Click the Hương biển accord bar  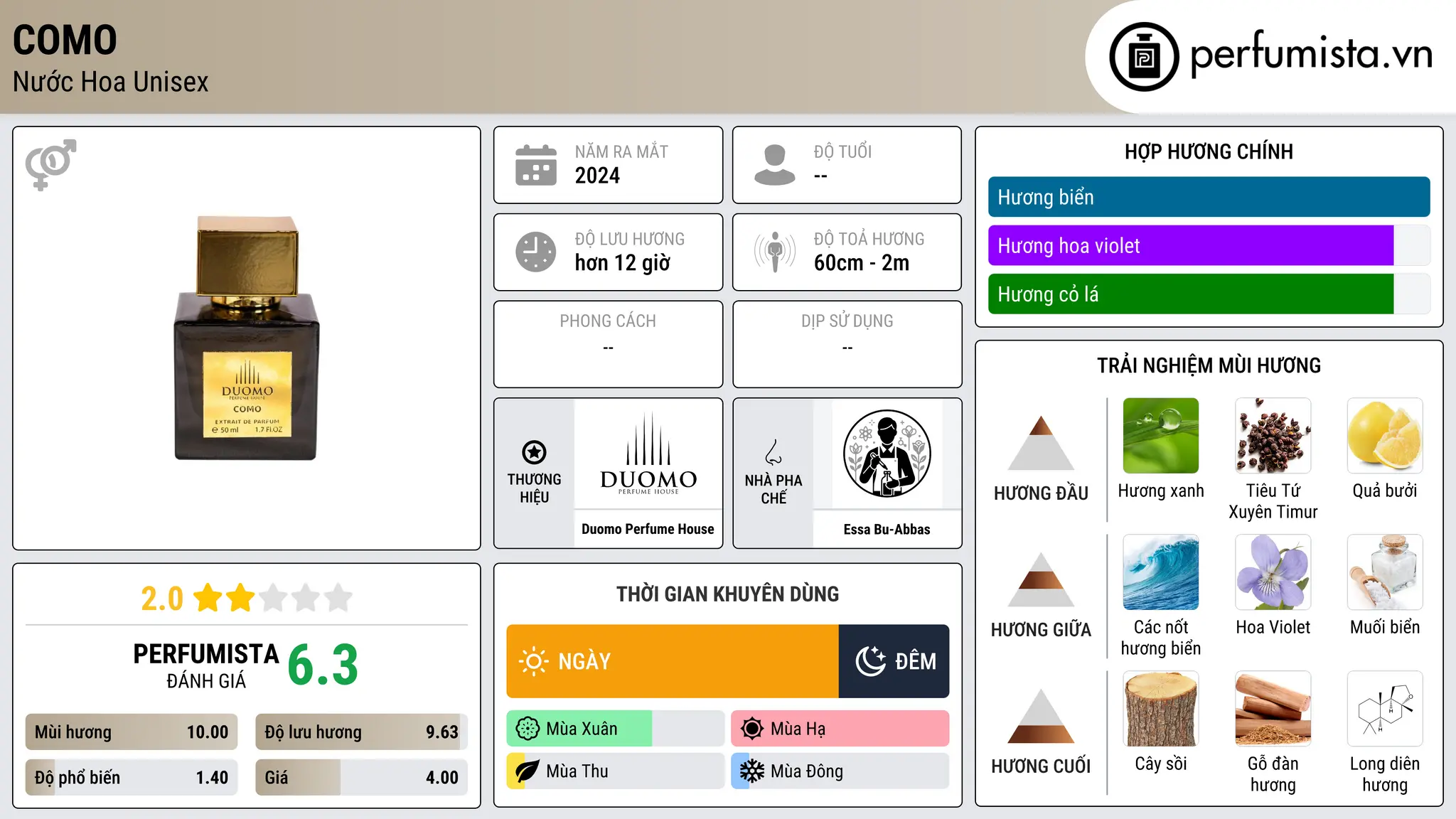1209,197
